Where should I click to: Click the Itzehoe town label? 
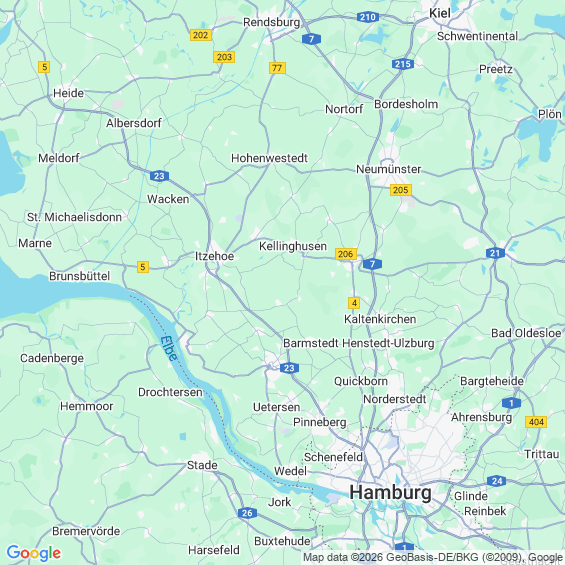tap(214, 256)
